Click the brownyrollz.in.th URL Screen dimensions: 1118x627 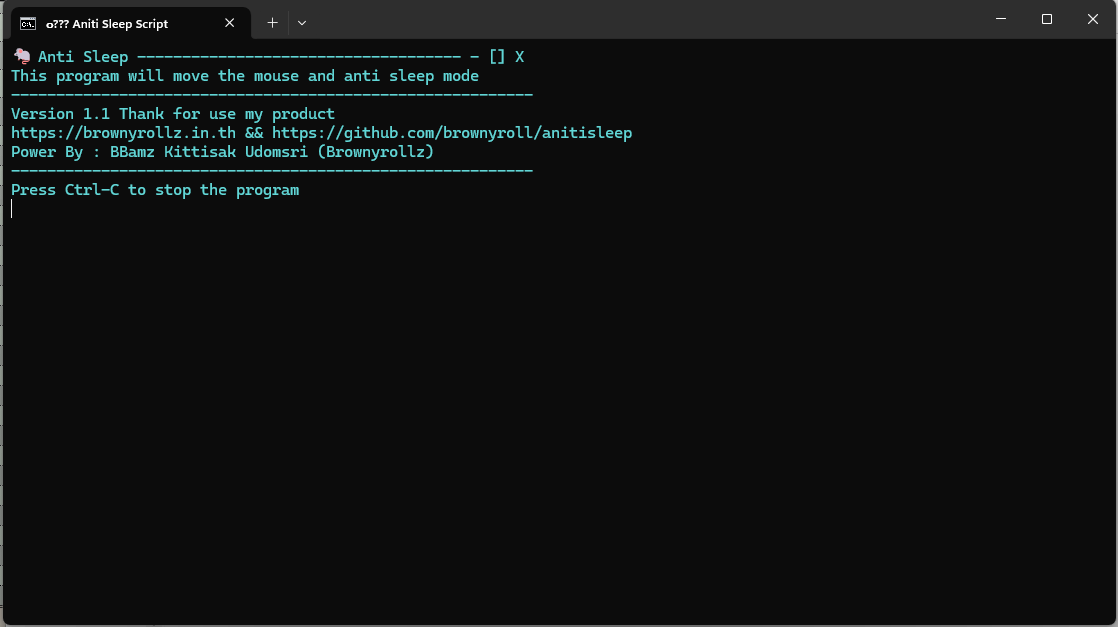pos(124,133)
